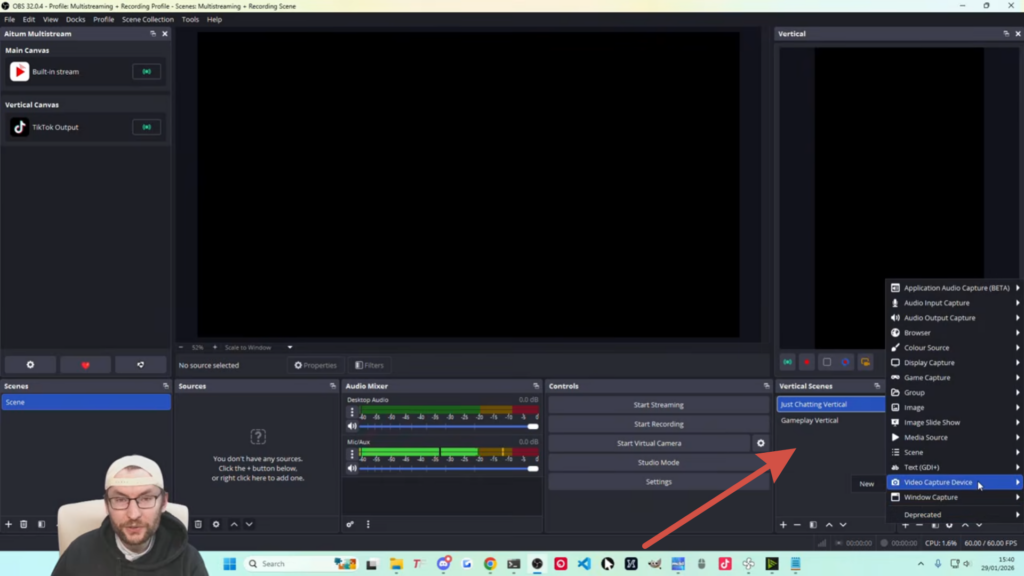1024x576 pixels.
Task: Move vertical scene up
Action: pos(829,525)
